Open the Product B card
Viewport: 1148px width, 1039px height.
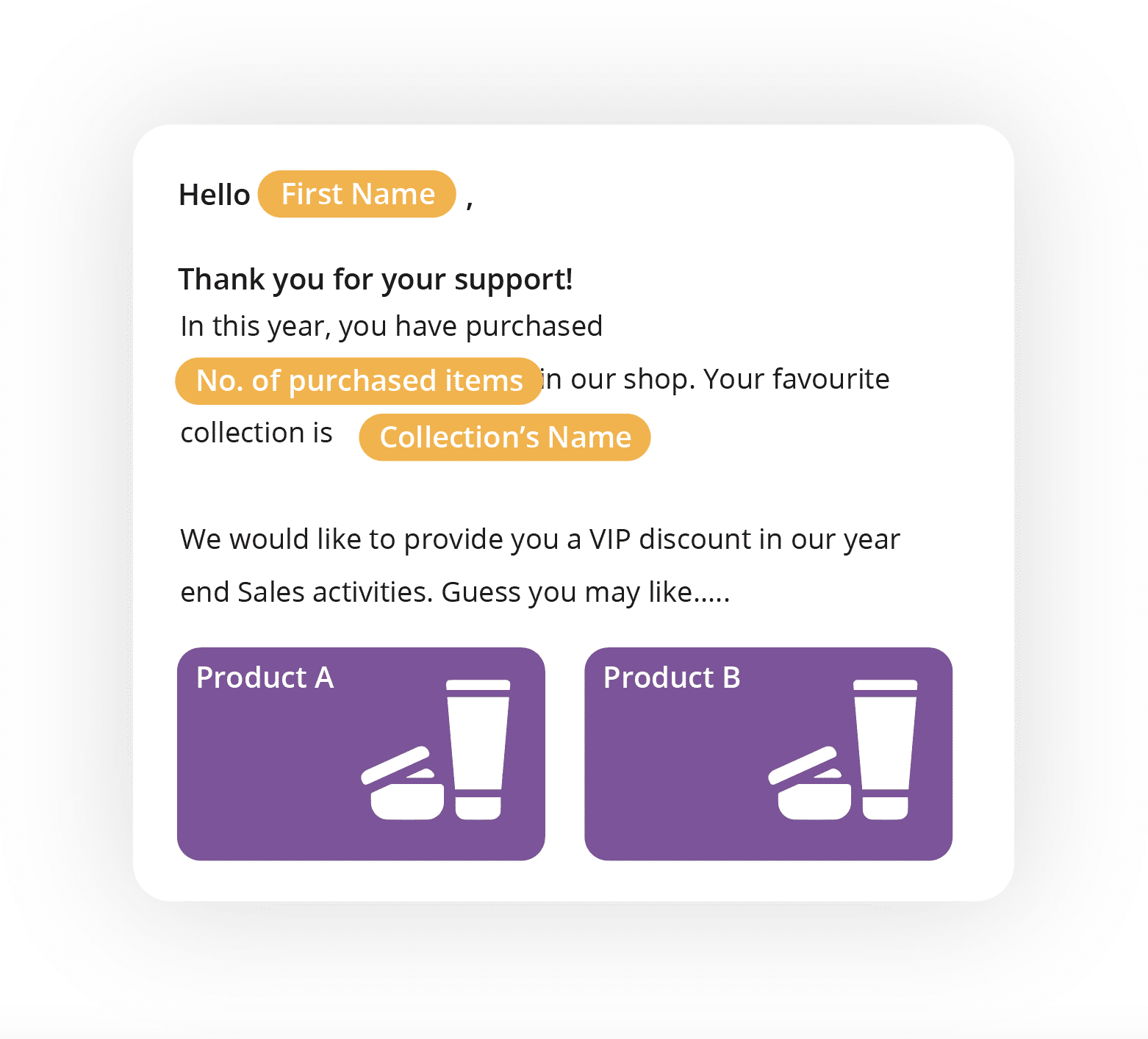768,754
